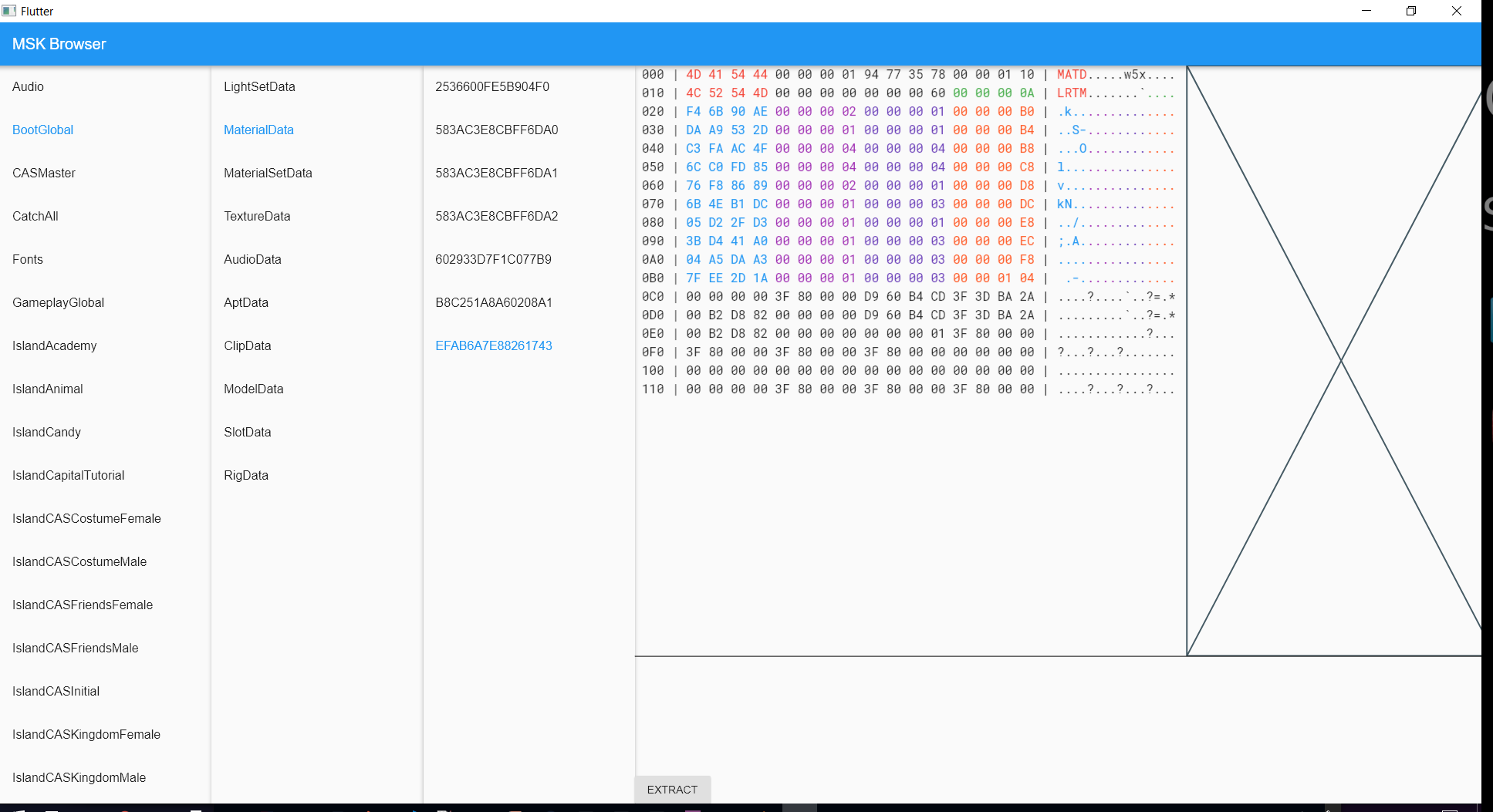This screenshot has width=1493, height=812.
Task: Open hash entry B8C251A8A60208A1
Action: [x=494, y=302]
